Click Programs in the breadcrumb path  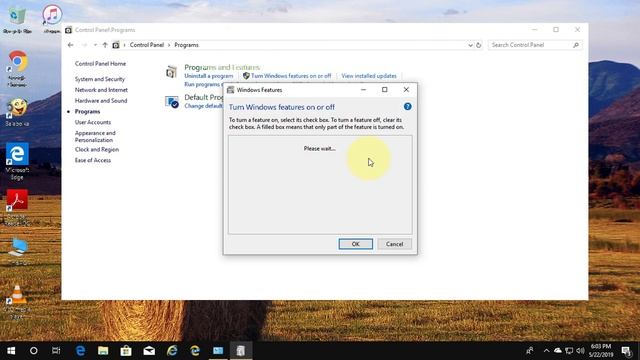(186, 45)
